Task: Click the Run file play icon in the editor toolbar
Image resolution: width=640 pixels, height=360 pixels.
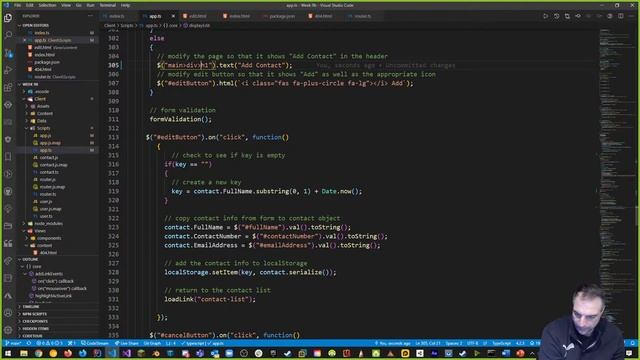Action: pyautogui.click(x=545, y=16)
